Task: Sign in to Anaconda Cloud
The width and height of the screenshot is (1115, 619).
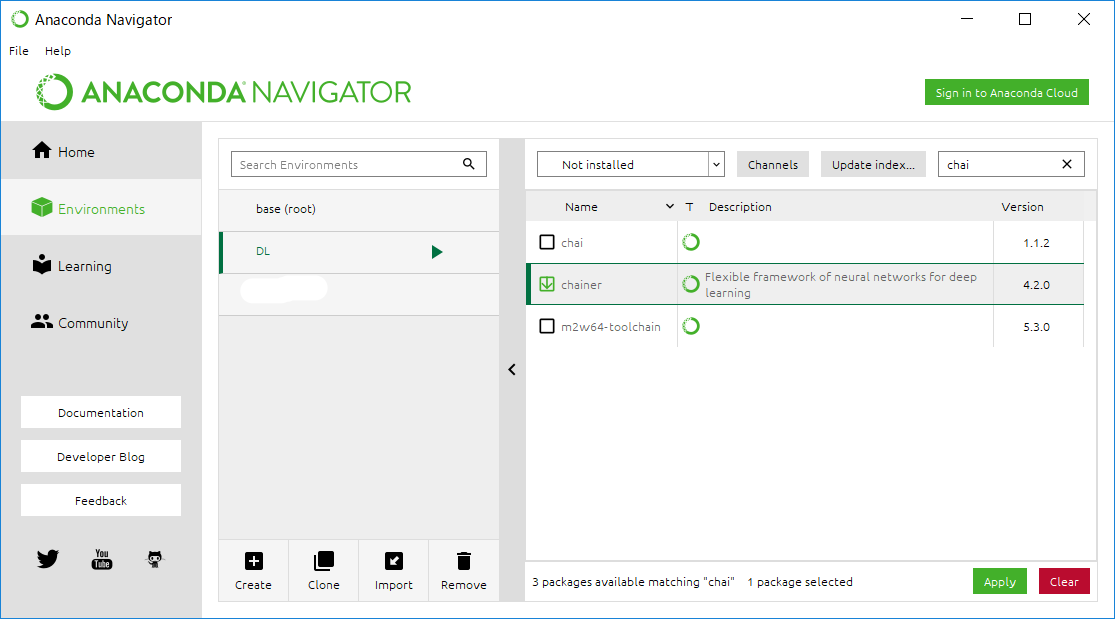Action: (1006, 91)
